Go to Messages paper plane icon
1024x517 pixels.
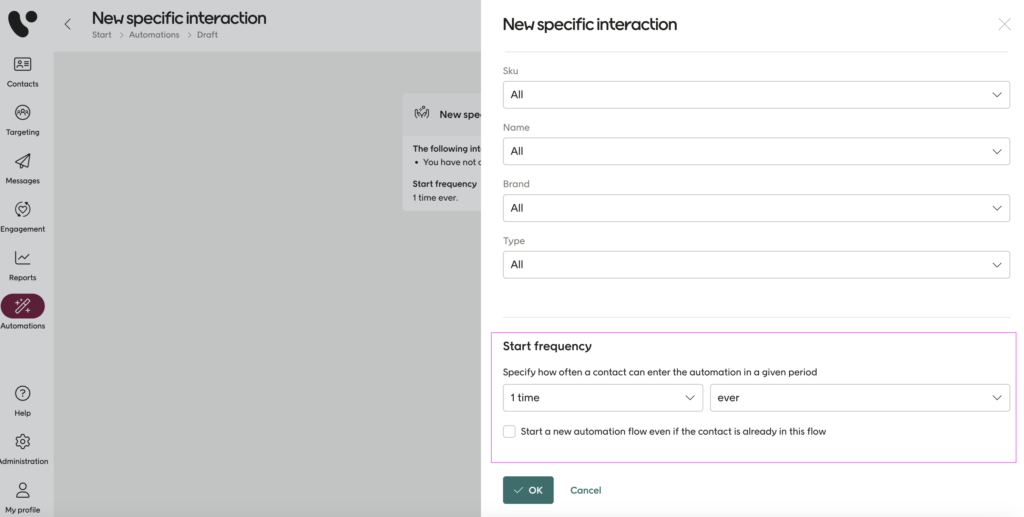pos(22,162)
